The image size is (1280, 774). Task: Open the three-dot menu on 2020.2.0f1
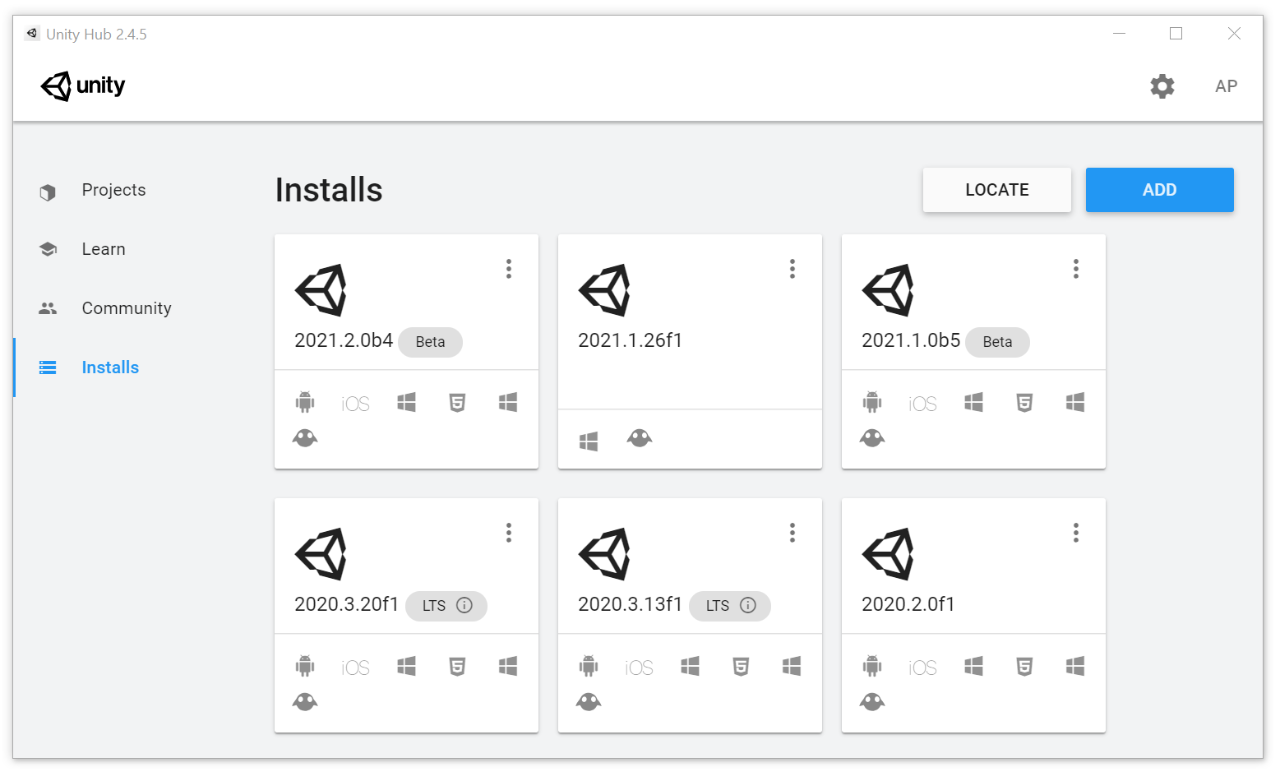point(1075,532)
